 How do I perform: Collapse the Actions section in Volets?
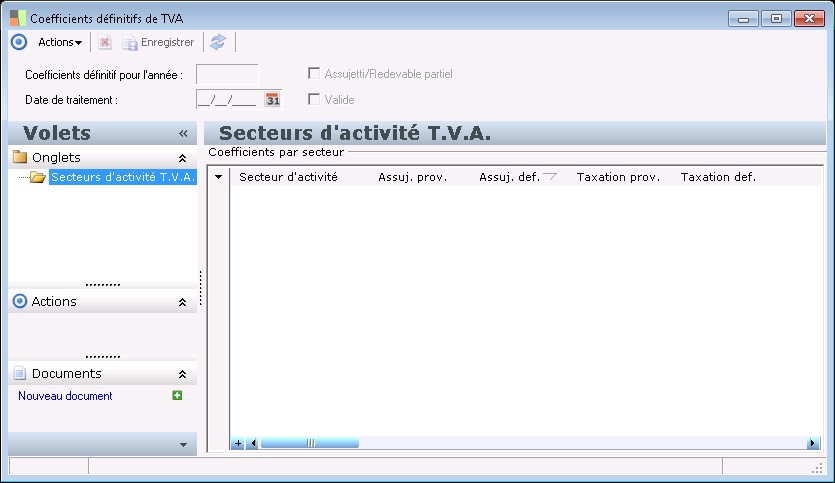tap(182, 302)
